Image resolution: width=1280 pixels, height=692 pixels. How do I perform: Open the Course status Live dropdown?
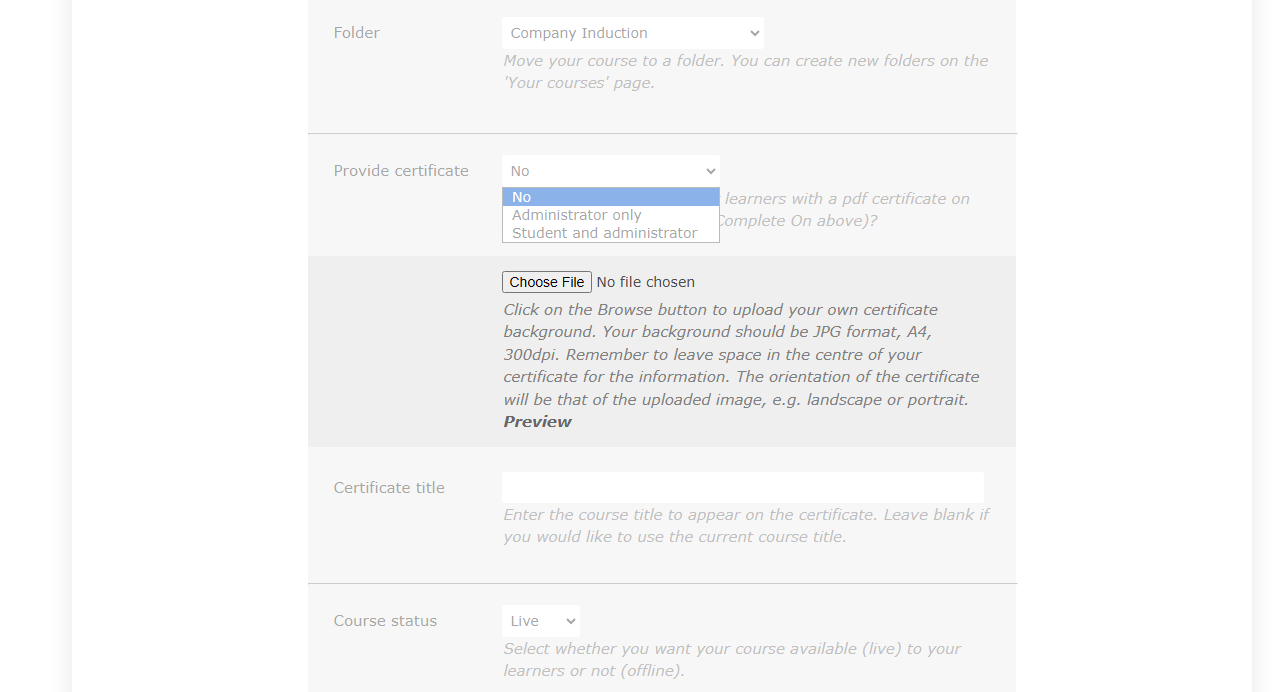click(541, 621)
